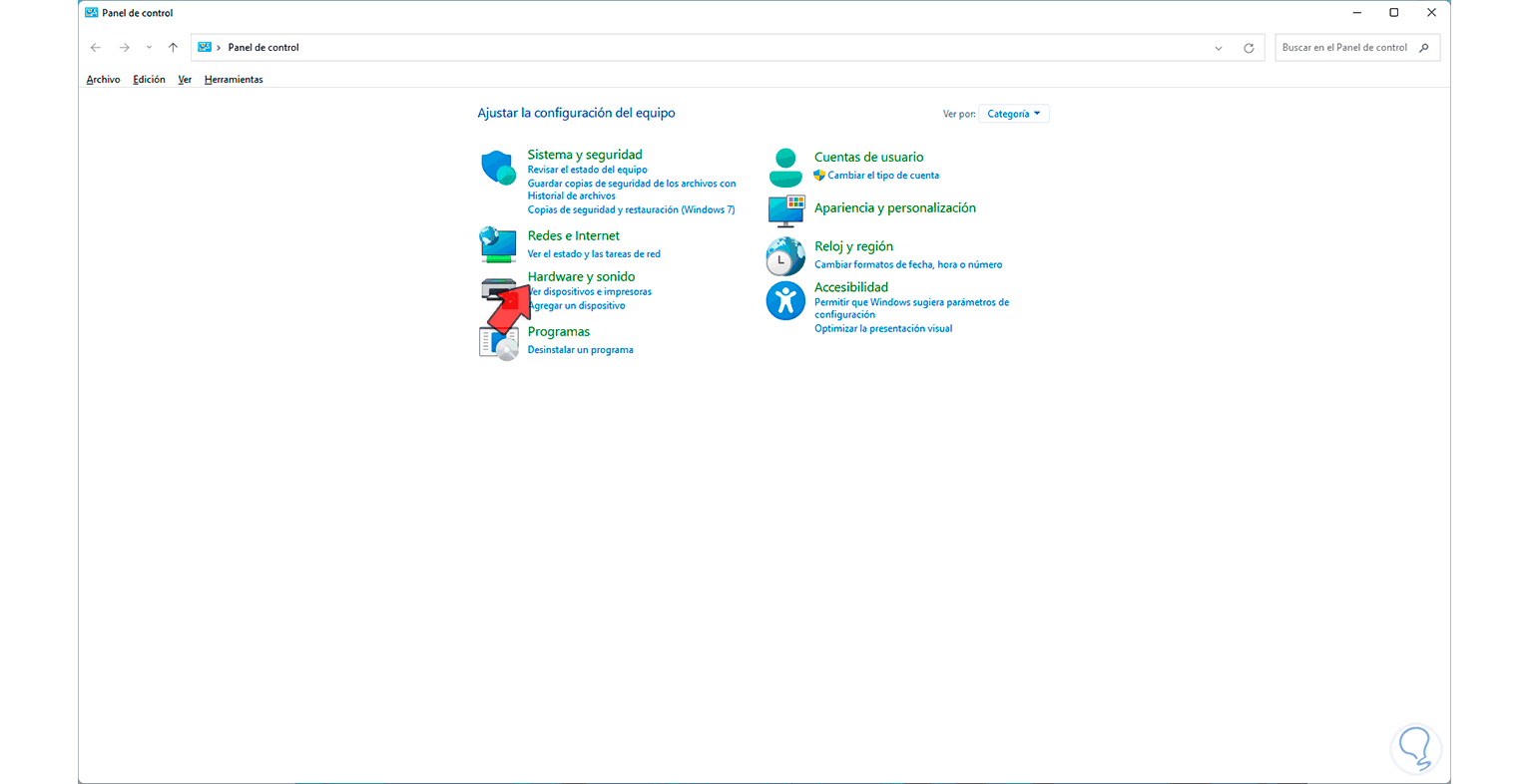Open Hardware y sonido category
1529x784 pixels.
581,276
